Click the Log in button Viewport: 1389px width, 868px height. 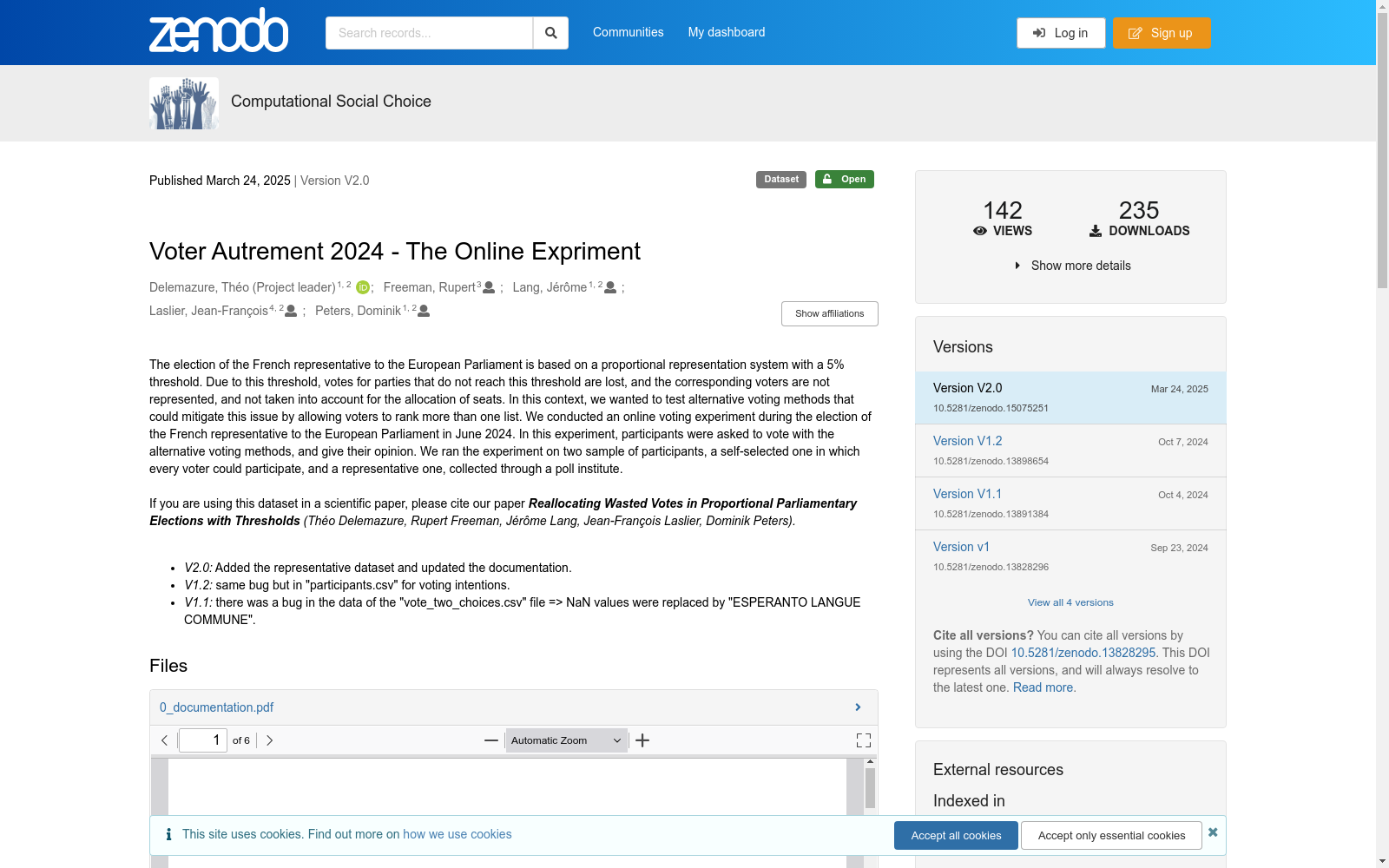coord(1061,33)
